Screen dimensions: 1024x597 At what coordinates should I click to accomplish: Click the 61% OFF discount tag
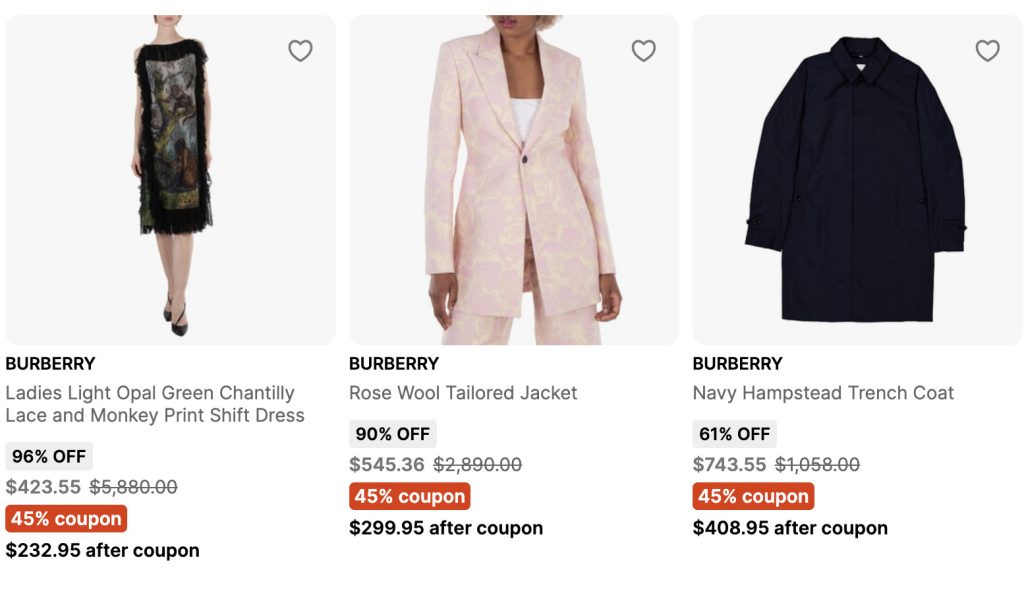(735, 434)
